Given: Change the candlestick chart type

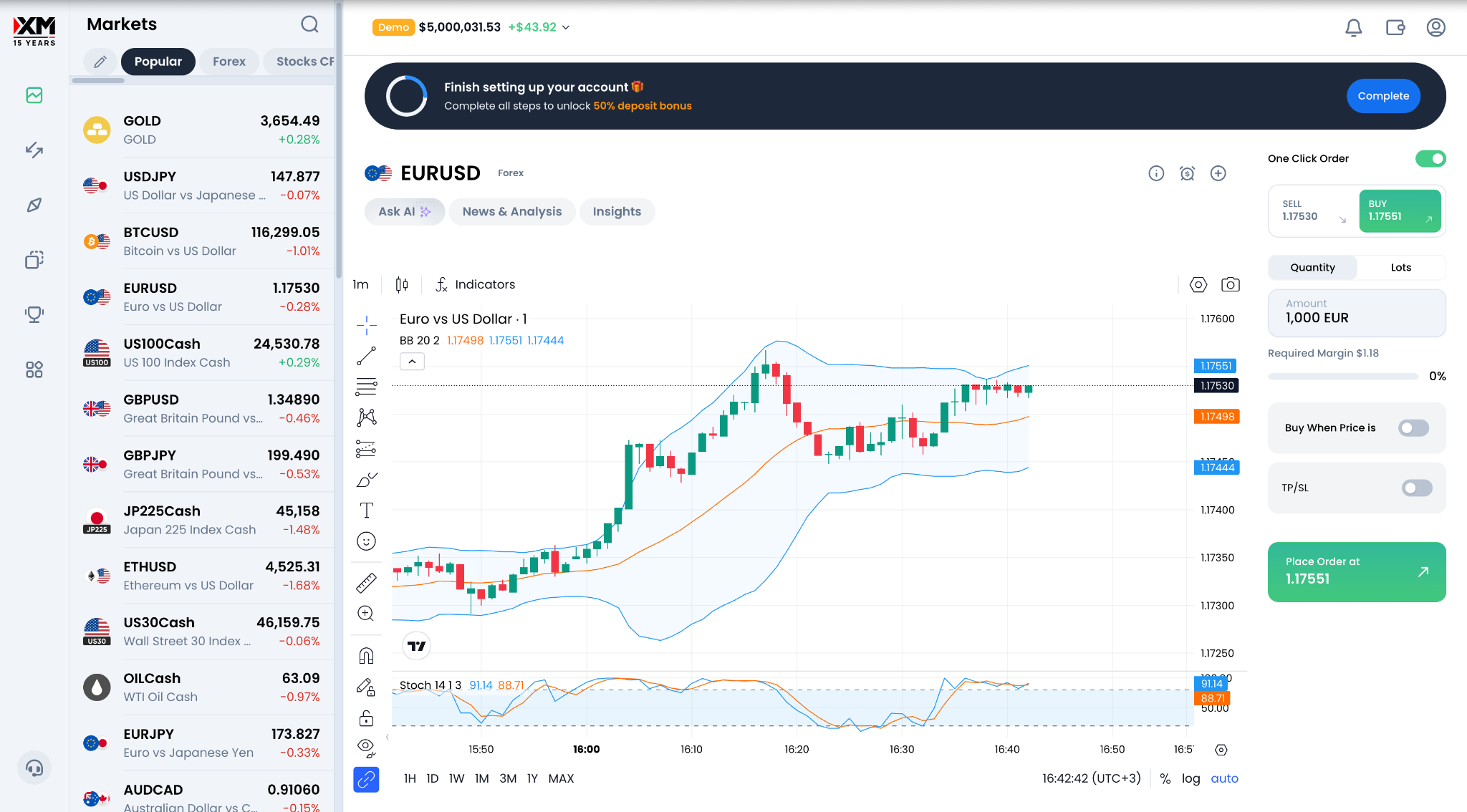Looking at the screenshot, I should point(402,284).
